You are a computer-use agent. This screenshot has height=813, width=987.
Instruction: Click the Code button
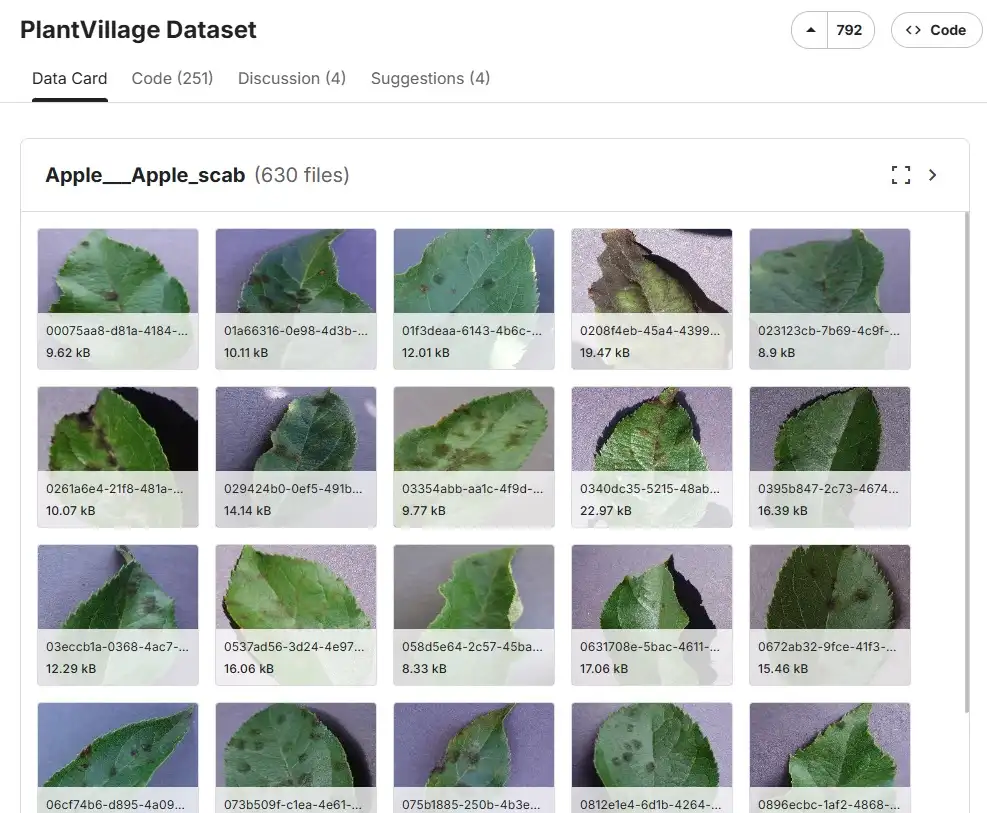point(936,30)
